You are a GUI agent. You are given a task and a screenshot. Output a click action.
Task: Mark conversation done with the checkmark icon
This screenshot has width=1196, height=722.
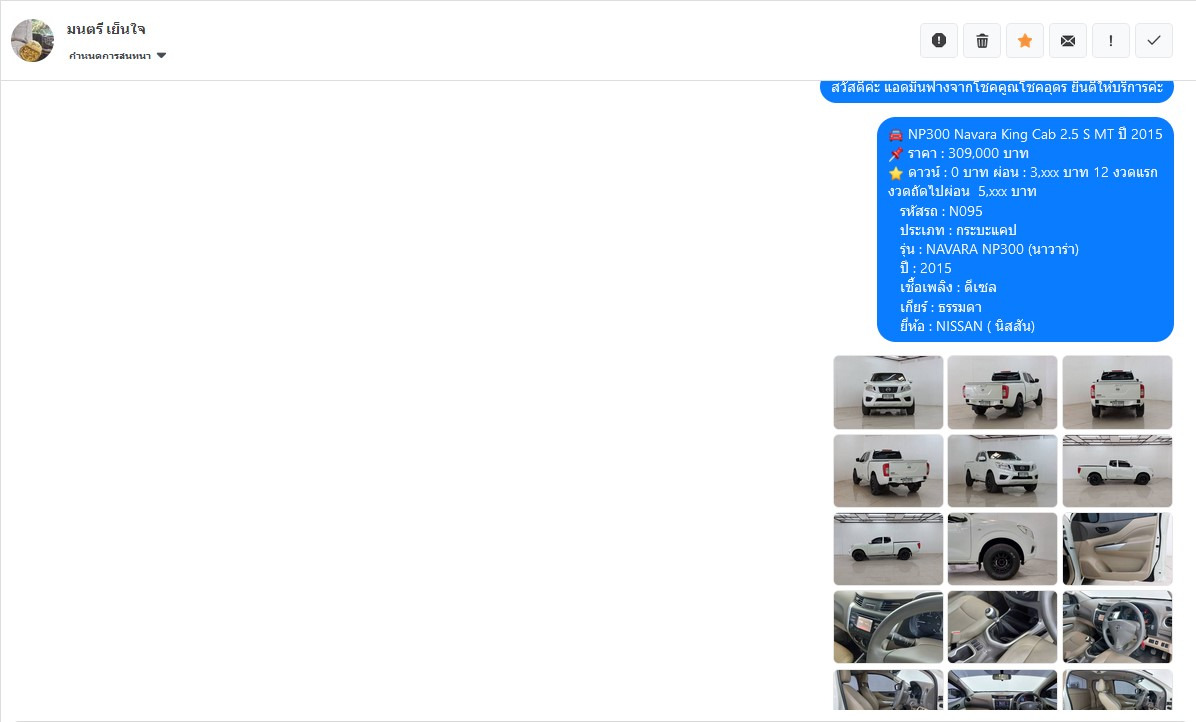(x=1154, y=40)
